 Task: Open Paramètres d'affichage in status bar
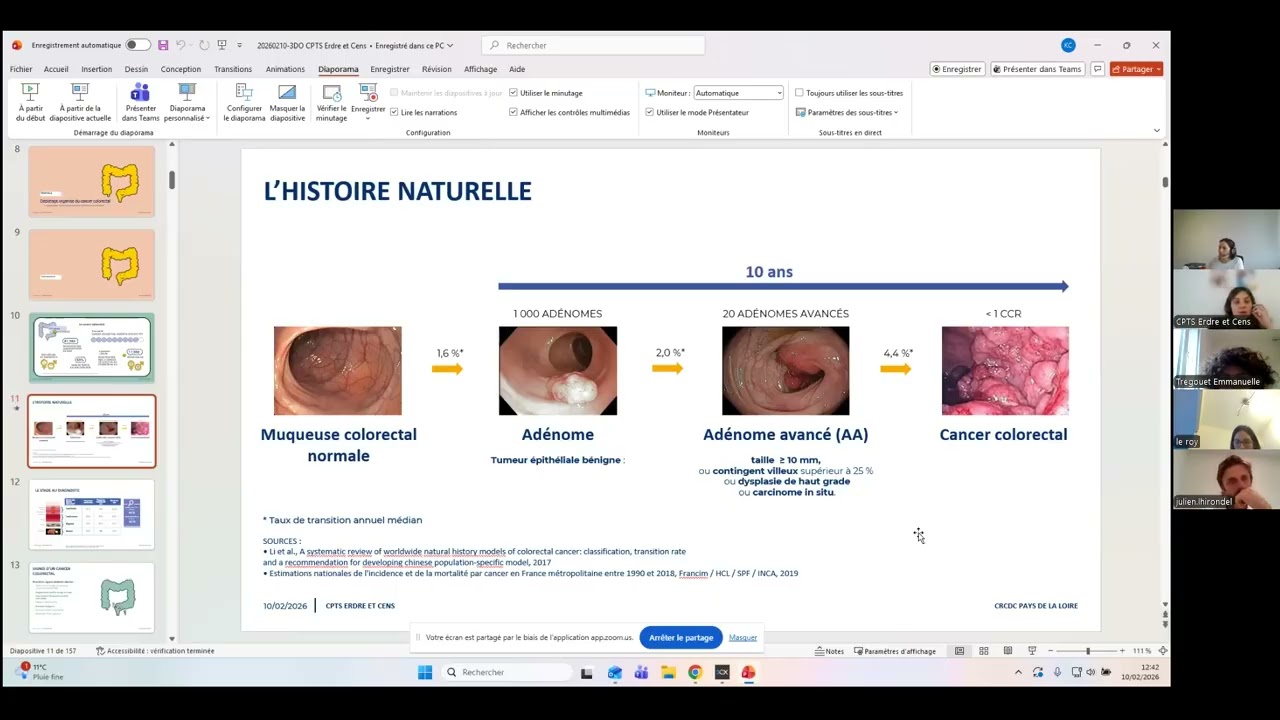(x=895, y=651)
